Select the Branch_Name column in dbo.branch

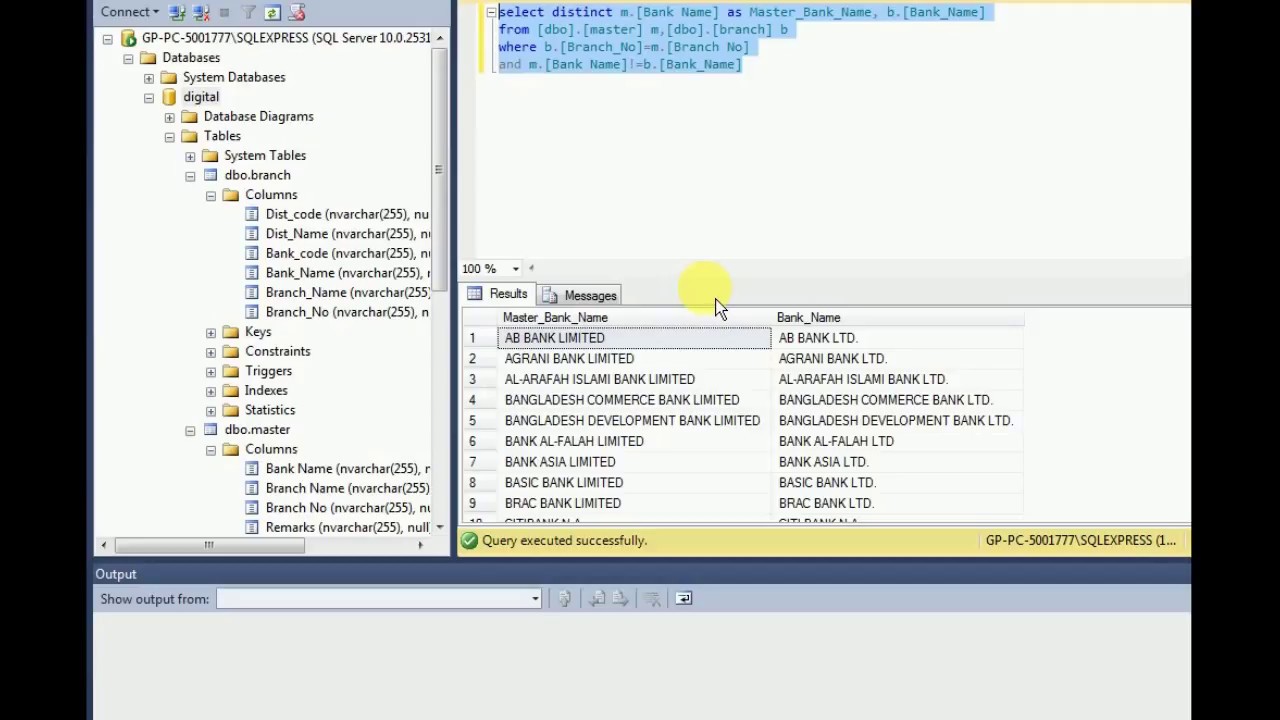347,292
